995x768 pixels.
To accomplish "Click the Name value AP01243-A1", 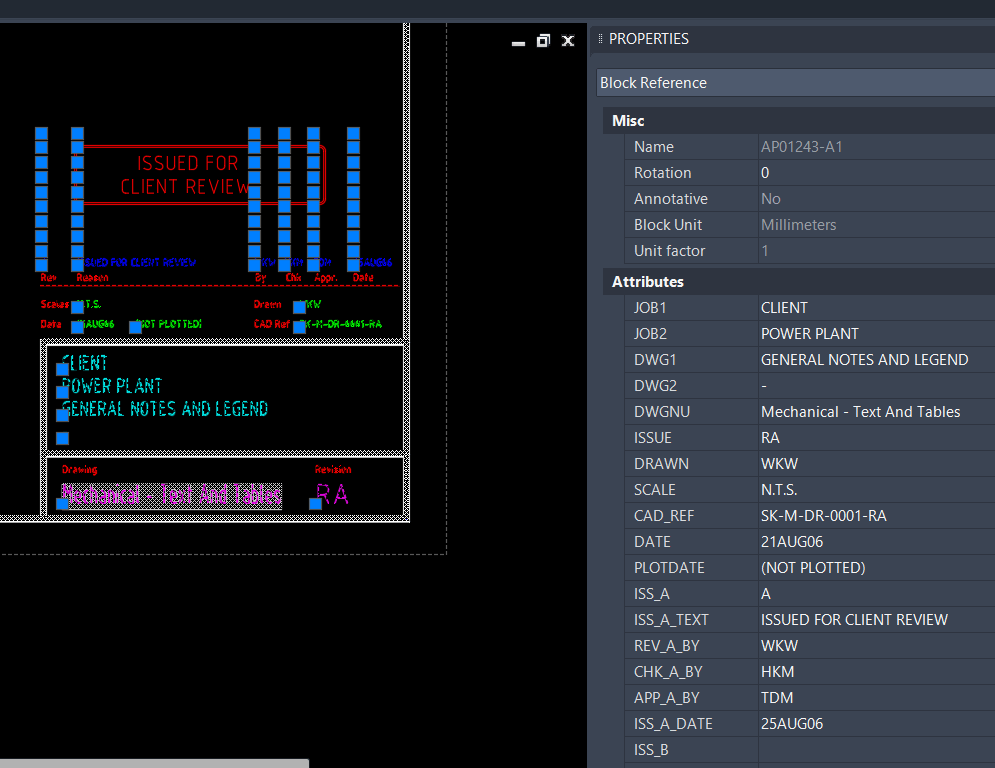I will 801,147.
